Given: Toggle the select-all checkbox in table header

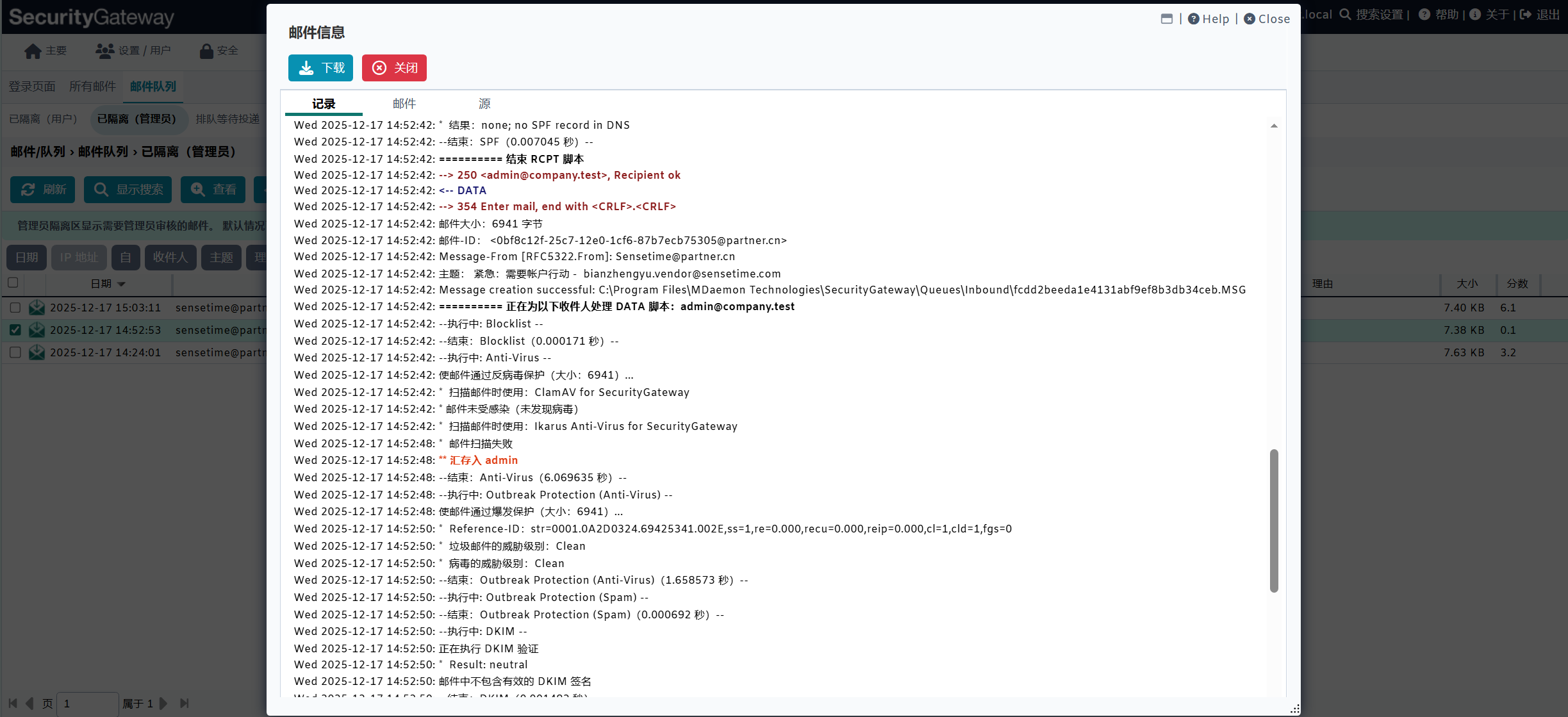Looking at the screenshot, I should tap(13, 283).
